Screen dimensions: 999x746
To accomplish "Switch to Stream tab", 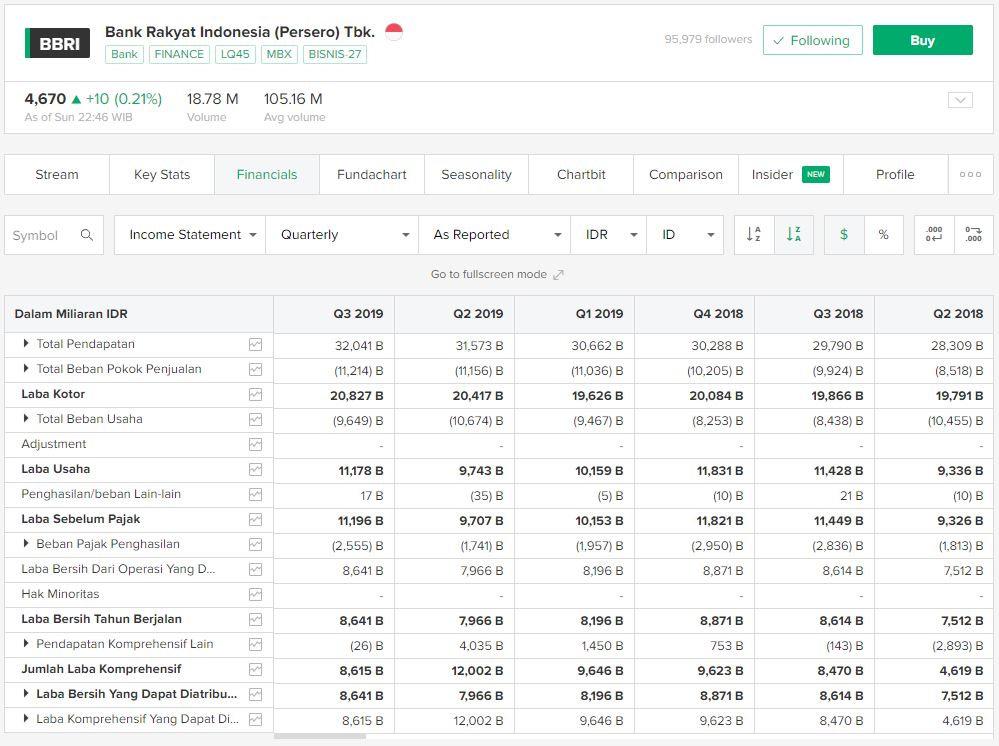I will (57, 175).
